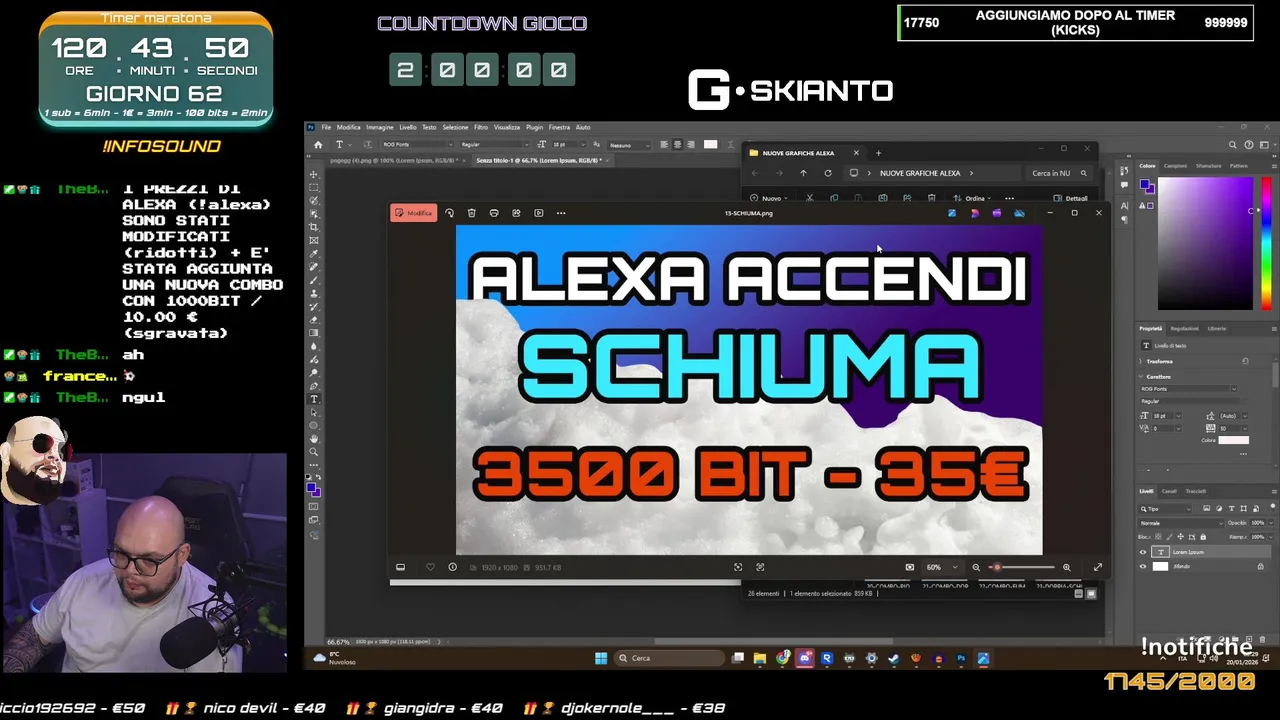Click the refresh icon in File Explorer

(827, 173)
